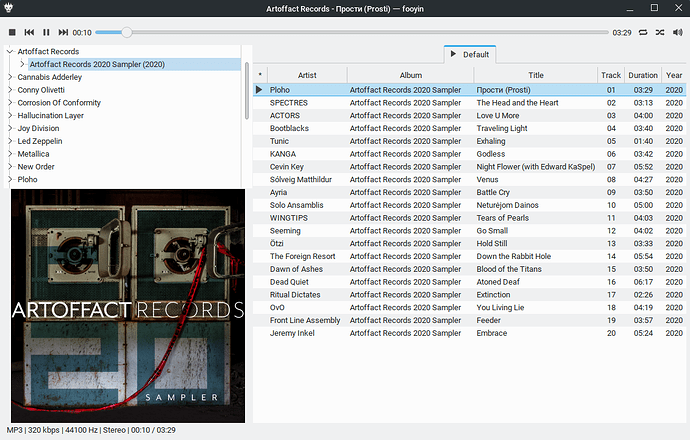The image size is (690, 440).
Task: Select Led Zeppelin in the library tree
Action: tap(43, 142)
